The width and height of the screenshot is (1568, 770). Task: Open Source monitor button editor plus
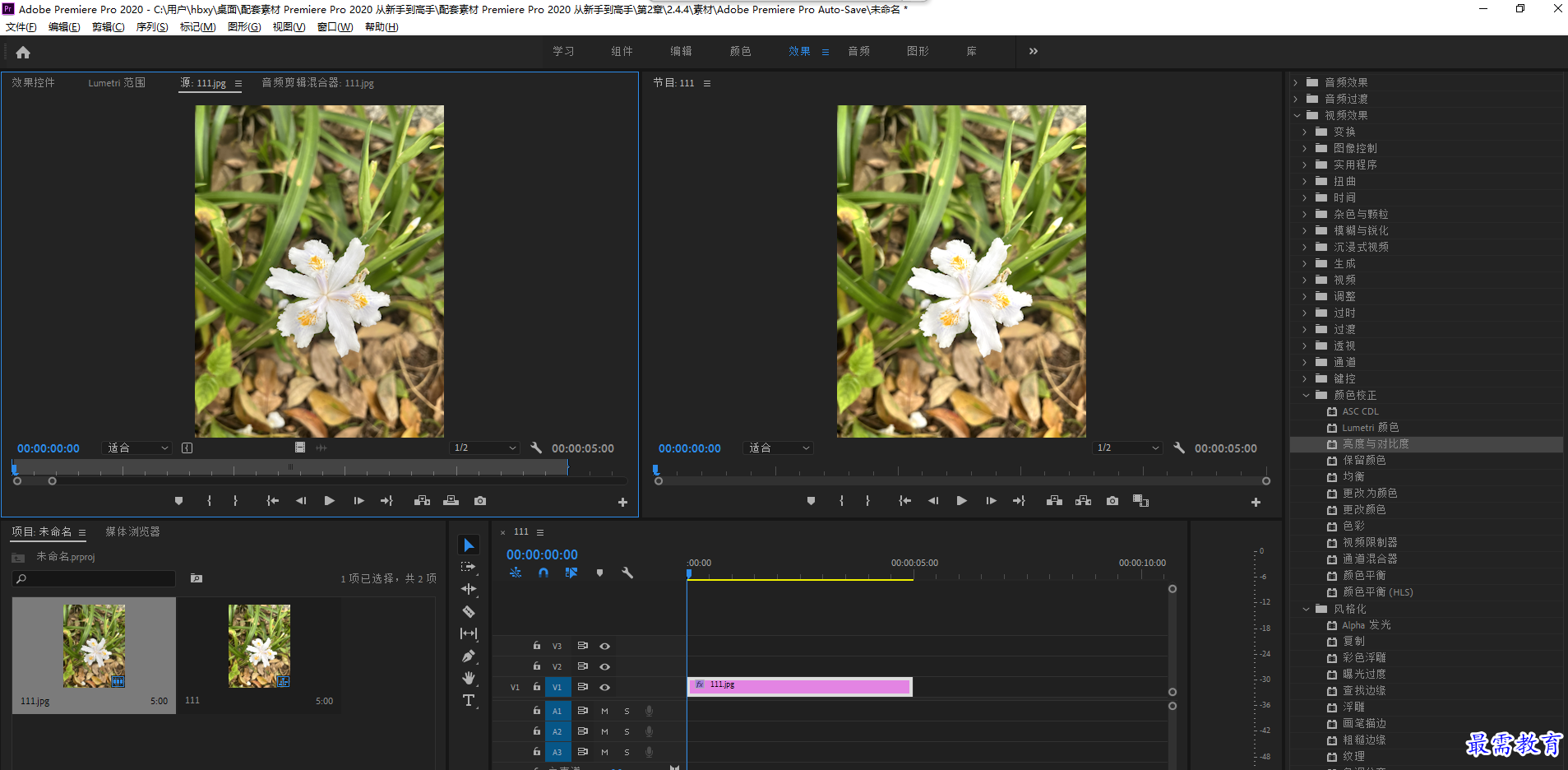[622, 502]
